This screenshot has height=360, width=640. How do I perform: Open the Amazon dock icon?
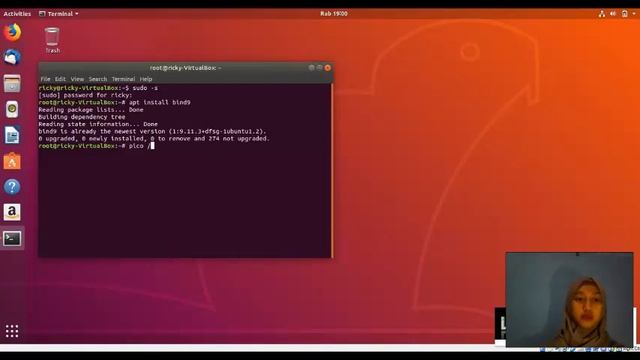point(12,212)
